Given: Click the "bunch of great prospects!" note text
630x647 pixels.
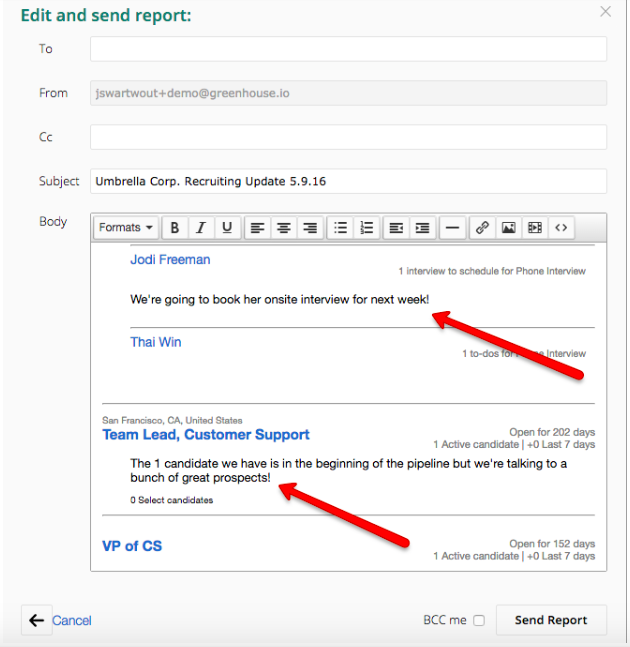Looking at the screenshot, I should point(201,478).
